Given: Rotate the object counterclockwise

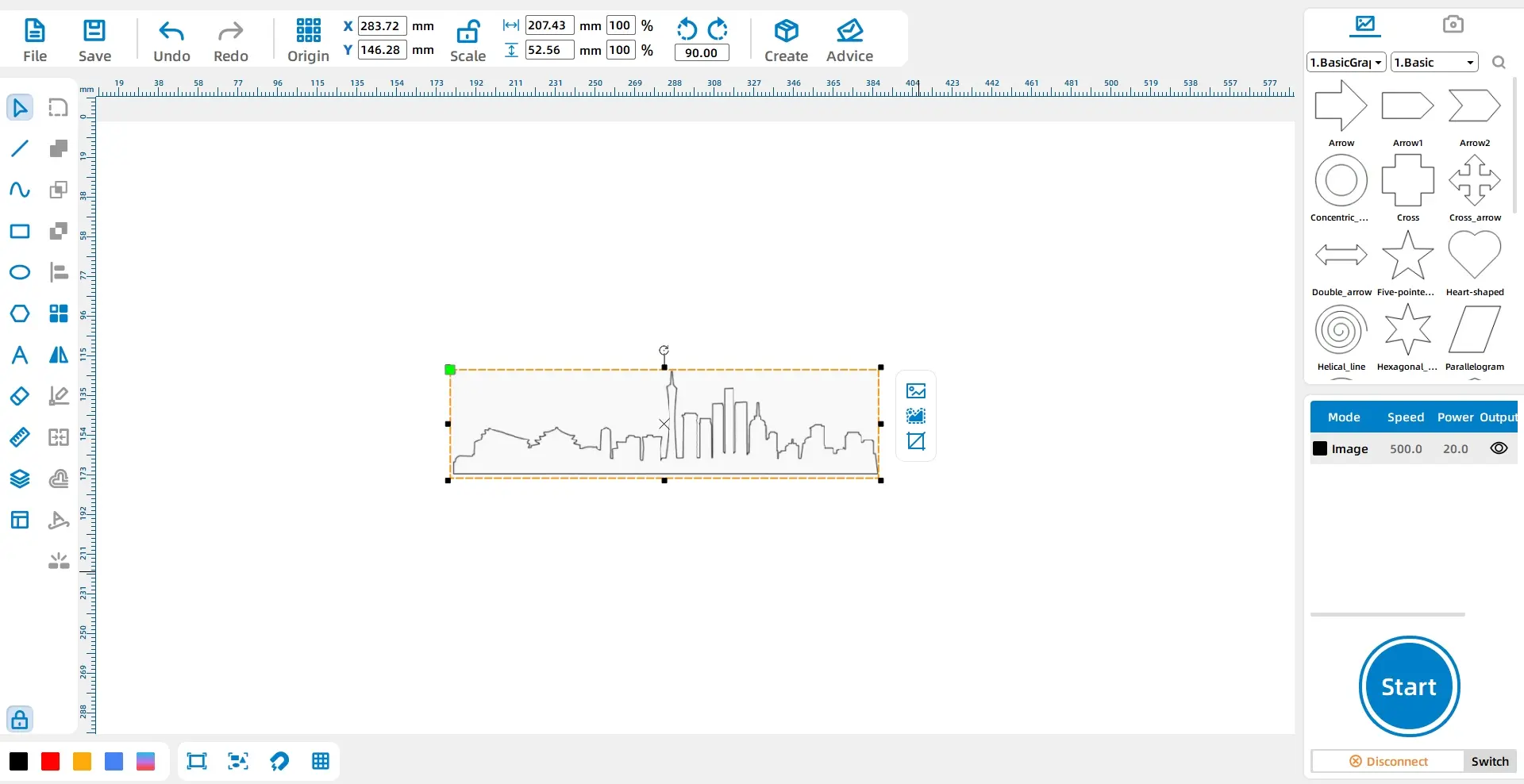Looking at the screenshot, I should [x=687, y=29].
